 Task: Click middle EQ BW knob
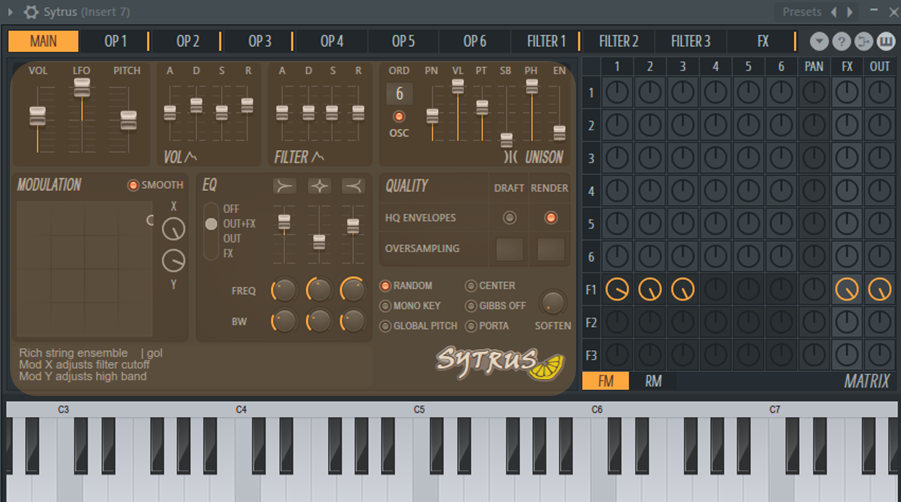coord(318,321)
